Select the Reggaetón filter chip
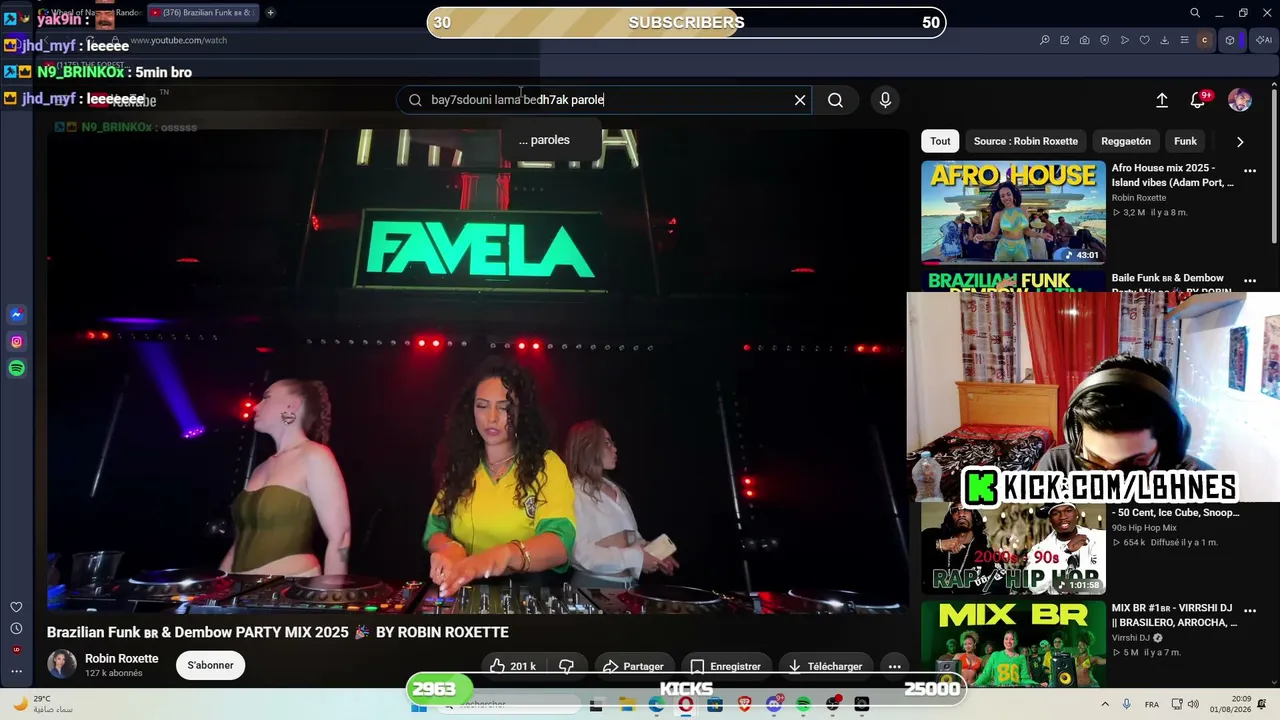1280x720 pixels. [x=1126, y=141]
